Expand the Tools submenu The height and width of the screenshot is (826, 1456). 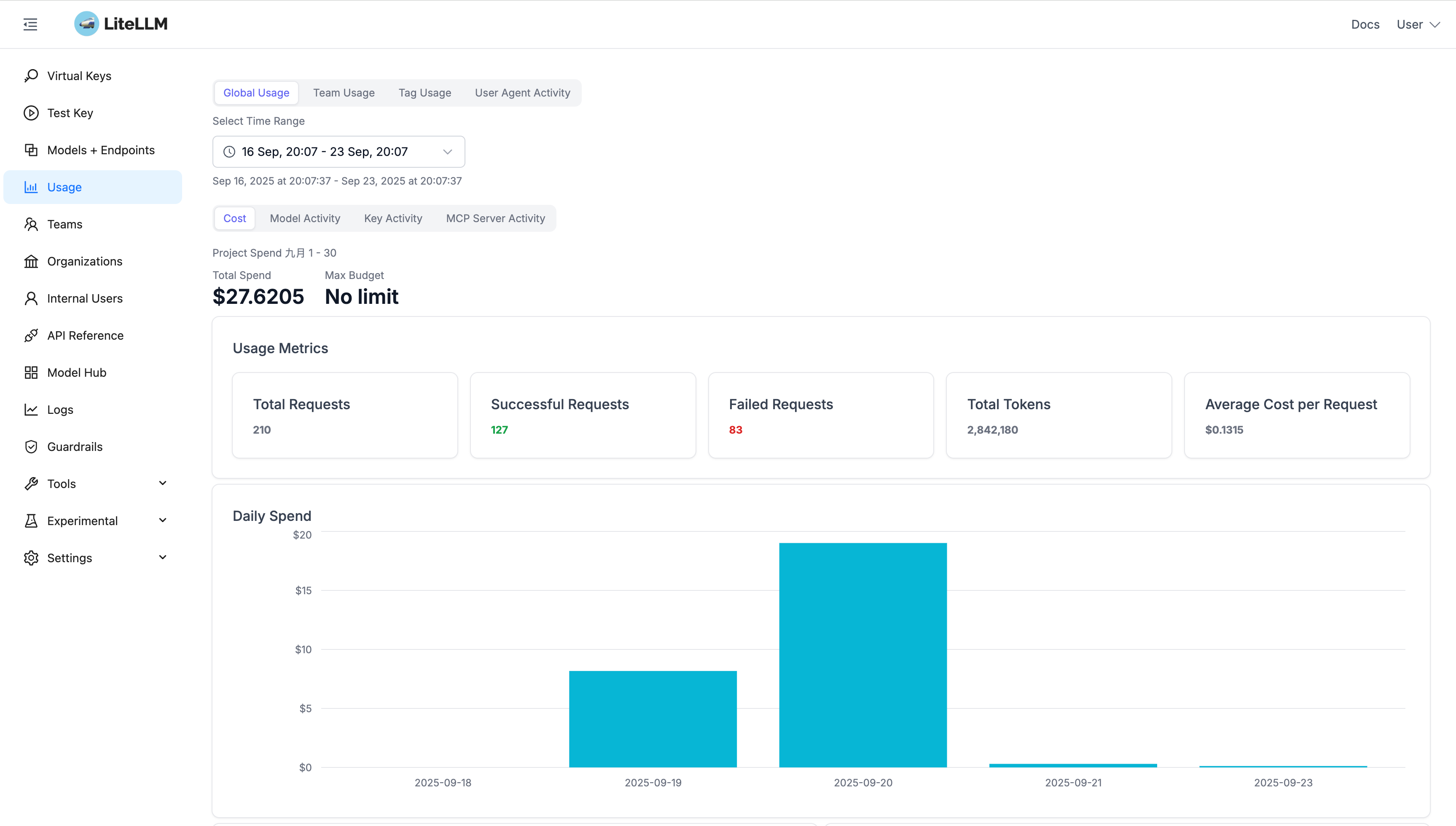click(162, 483)
